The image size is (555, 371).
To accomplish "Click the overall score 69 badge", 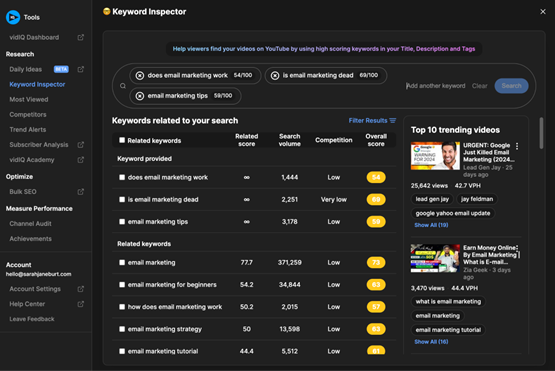I will (376, 199).
